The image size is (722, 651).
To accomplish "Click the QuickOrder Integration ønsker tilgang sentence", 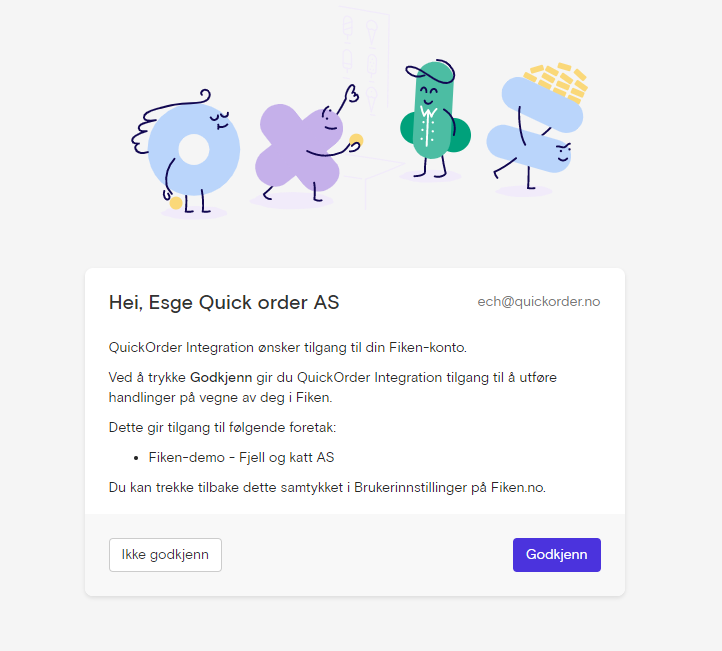I will click(288, 348).
